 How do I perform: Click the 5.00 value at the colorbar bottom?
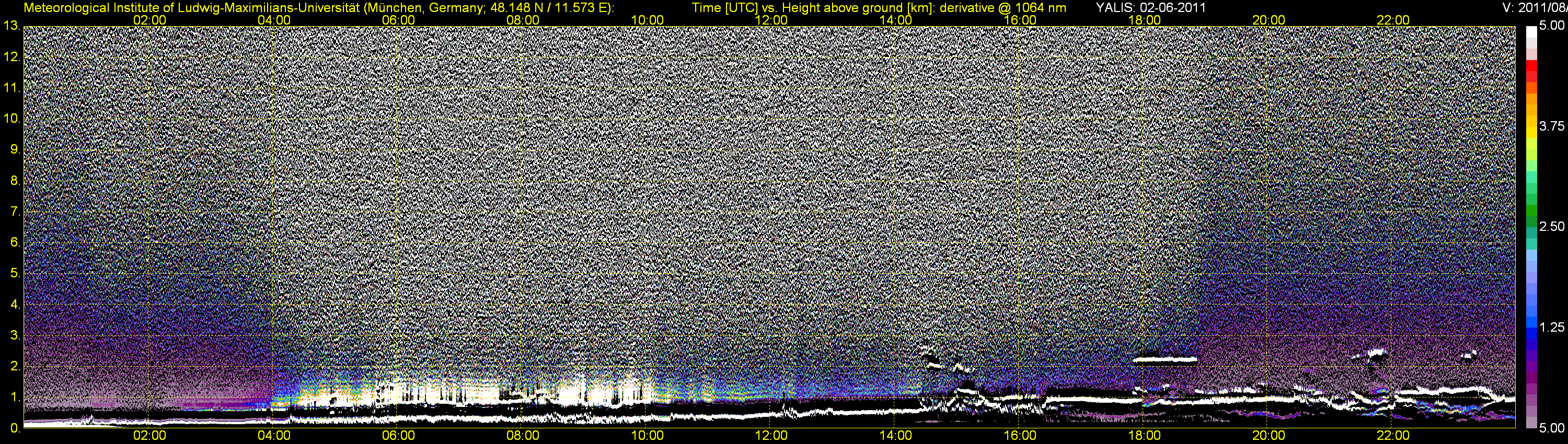[1552, 428]
